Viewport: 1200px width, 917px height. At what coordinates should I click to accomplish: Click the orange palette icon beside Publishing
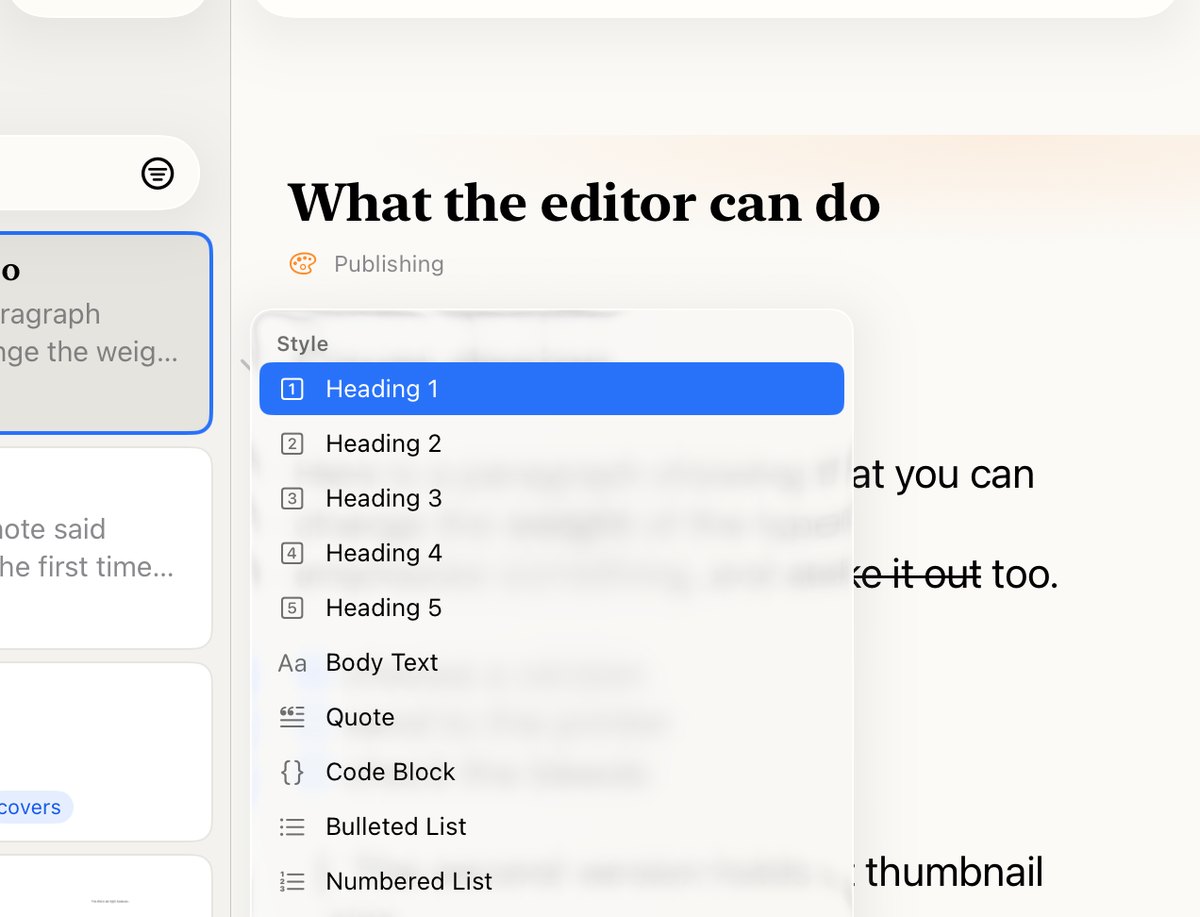coord(303,264)
